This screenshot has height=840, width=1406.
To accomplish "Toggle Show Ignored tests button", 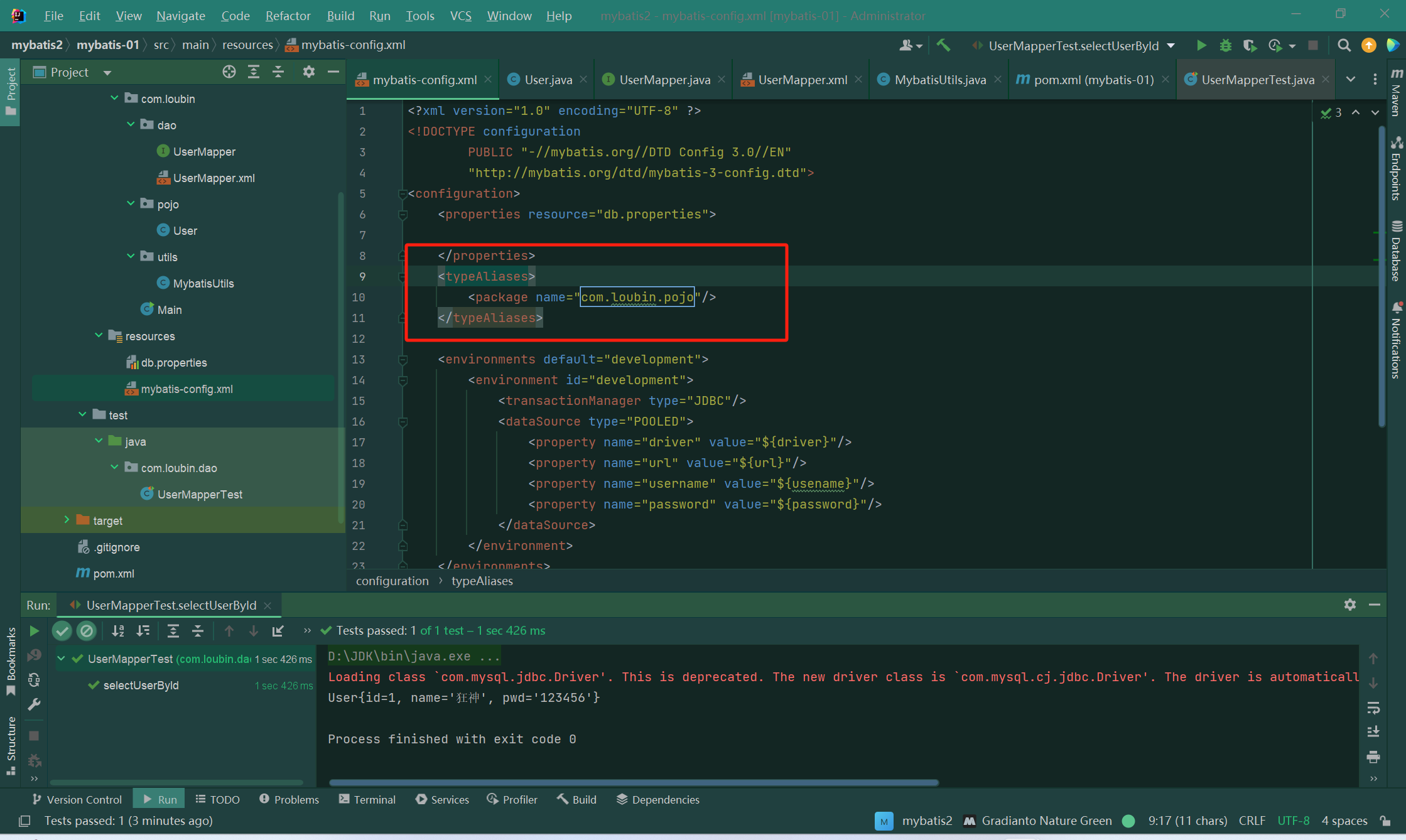I will point(87,630).
